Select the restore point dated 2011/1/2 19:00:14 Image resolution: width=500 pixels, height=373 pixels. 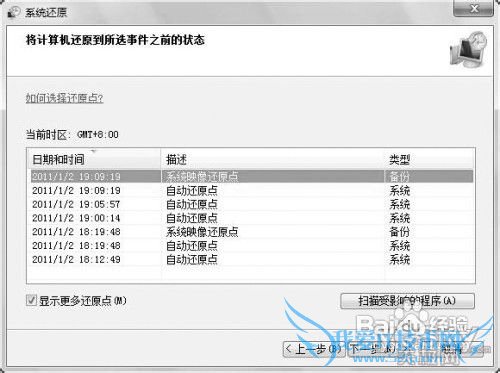(x=252, y=218)
